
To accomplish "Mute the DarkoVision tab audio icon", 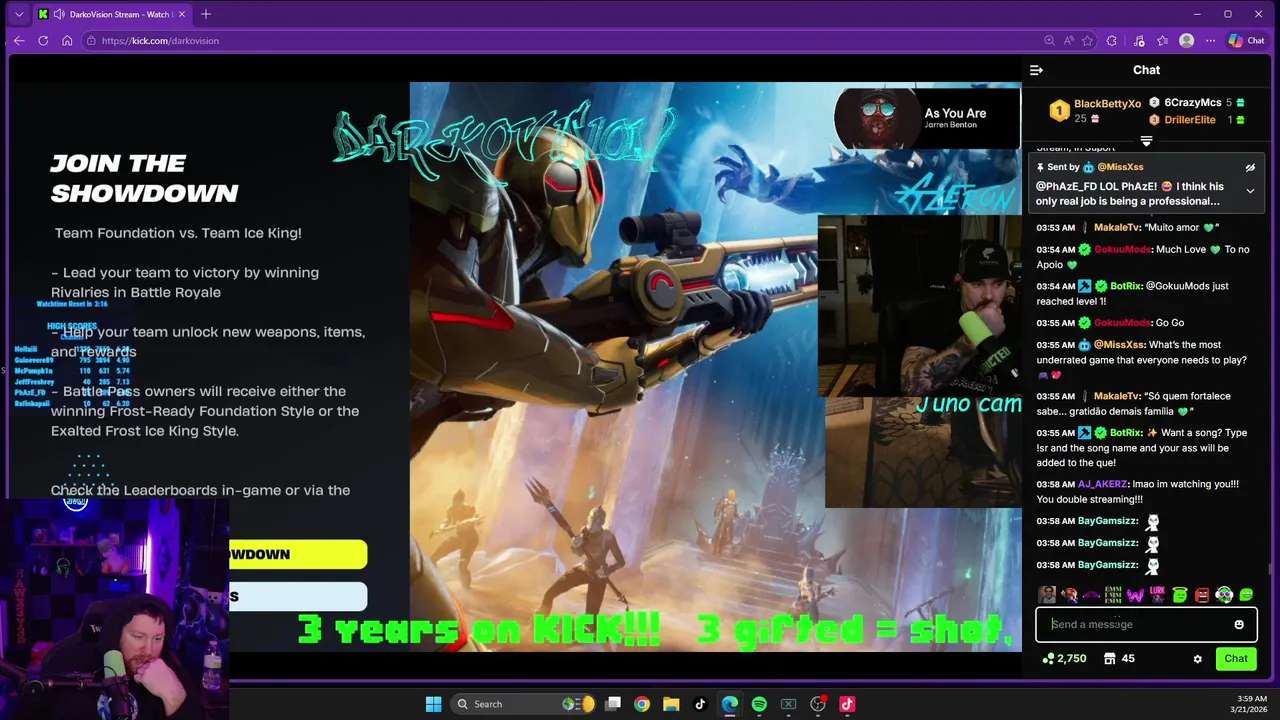I will [x=59, y=14].
